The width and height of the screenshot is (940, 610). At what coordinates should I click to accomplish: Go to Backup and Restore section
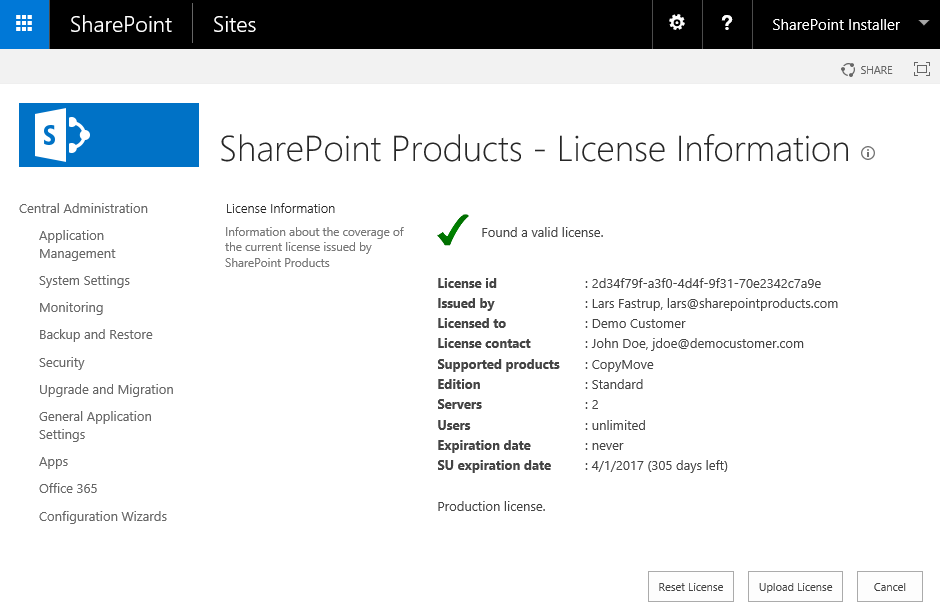95,334
